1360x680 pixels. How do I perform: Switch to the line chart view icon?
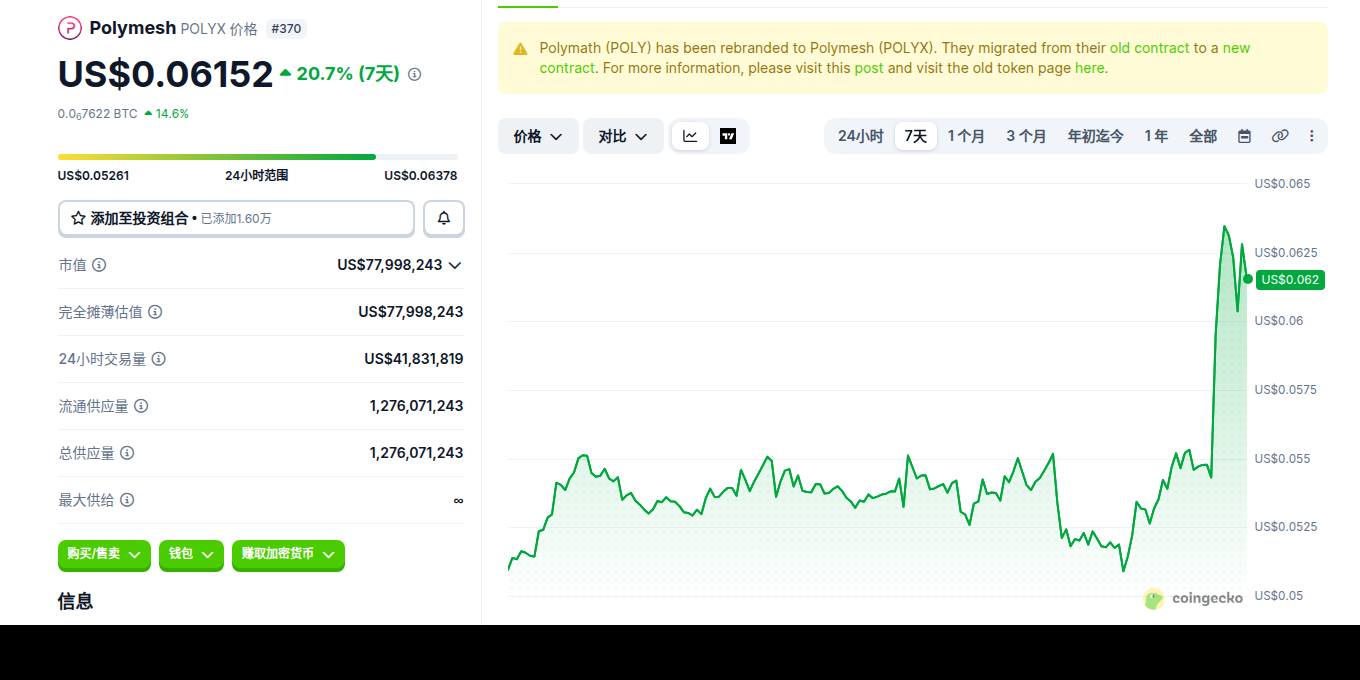click(x=690, y=136)
